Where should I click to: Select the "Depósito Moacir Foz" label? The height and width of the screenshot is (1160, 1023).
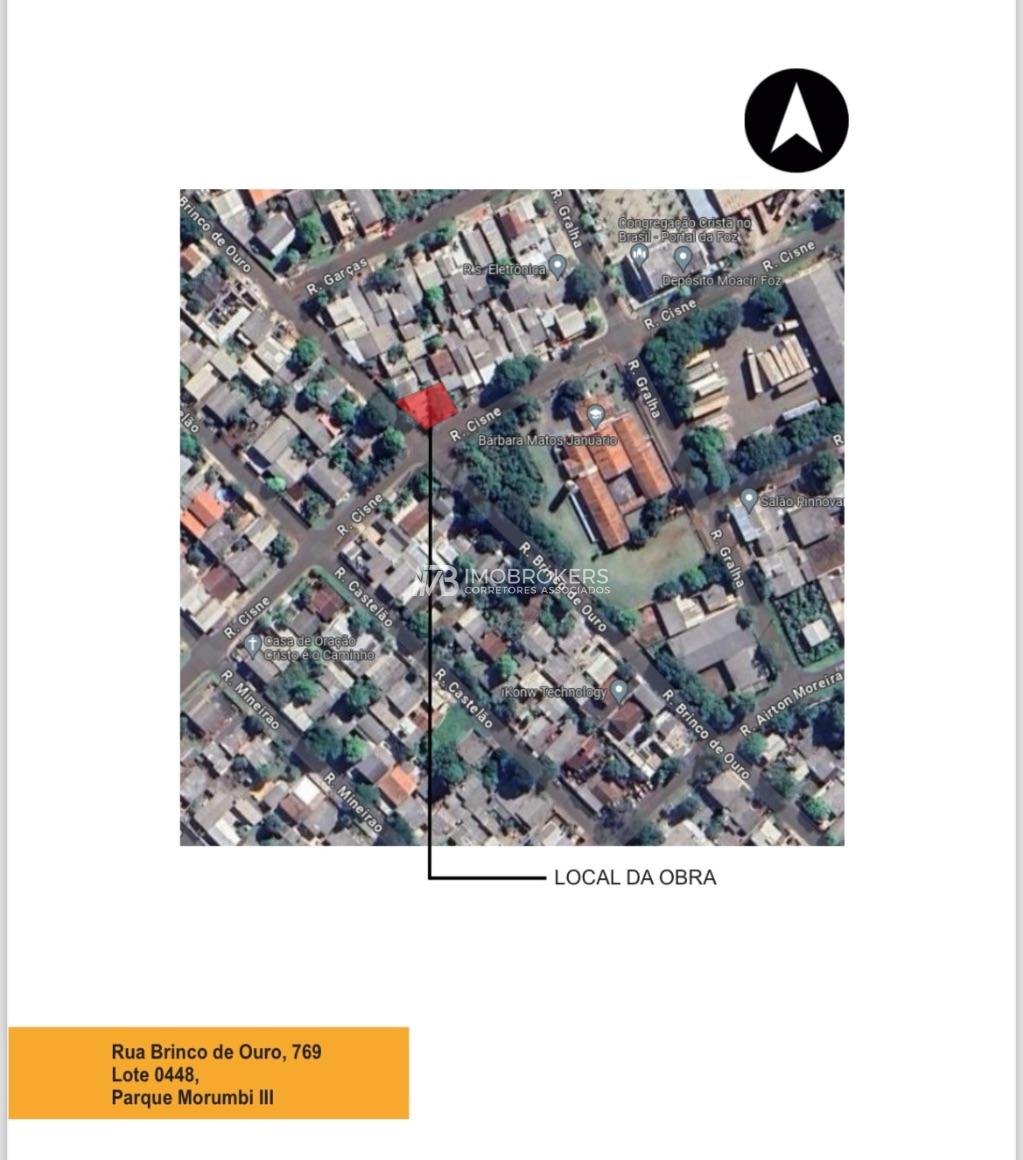[722, 281]
